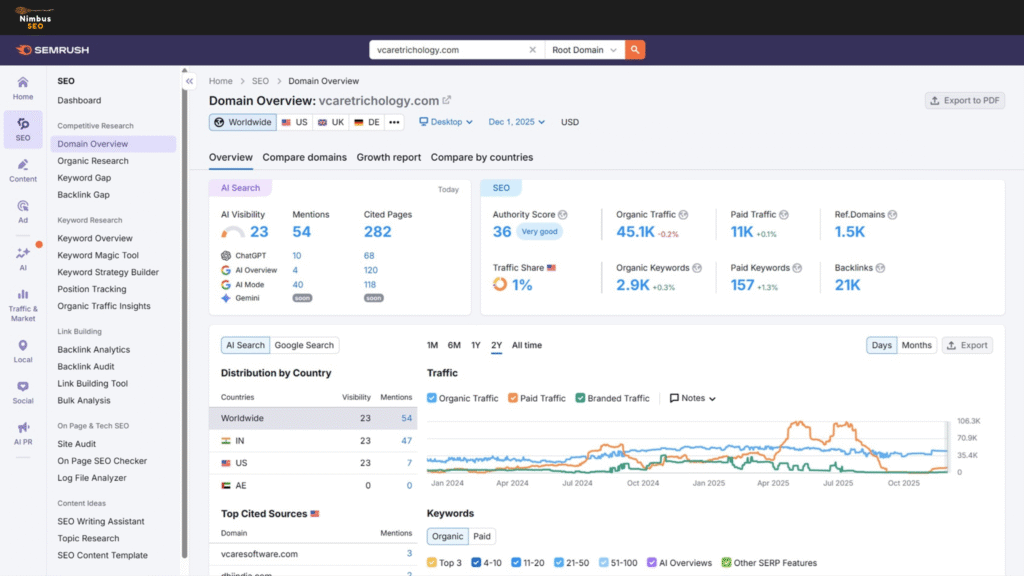
Task: Switch to the Growth report tab
Action: (388, 157)
